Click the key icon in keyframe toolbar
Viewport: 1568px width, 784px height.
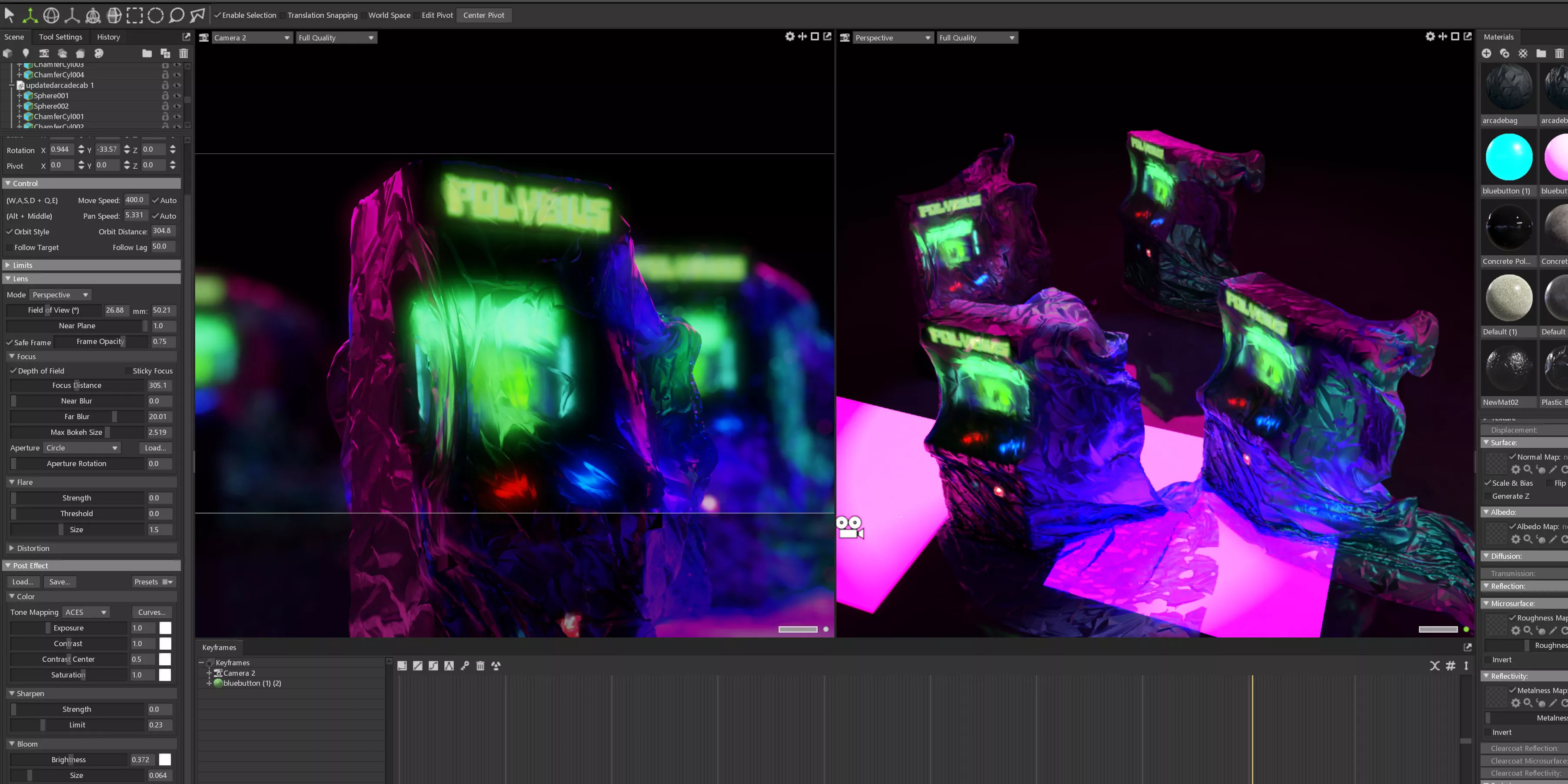pyautogui.click(x=465, y=666)
